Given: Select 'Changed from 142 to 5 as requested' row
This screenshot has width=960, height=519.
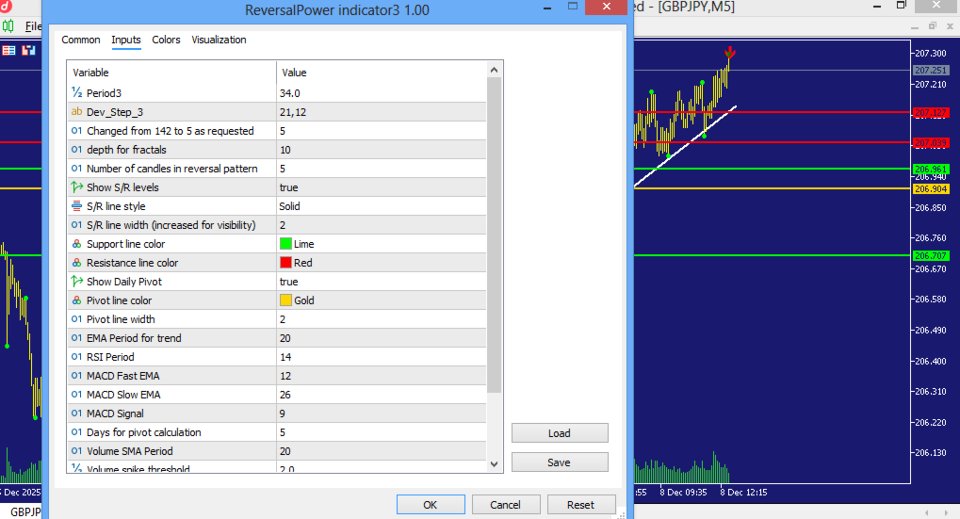Looking at the screenshot, I should pyautogui.click(x=277, y=131).
